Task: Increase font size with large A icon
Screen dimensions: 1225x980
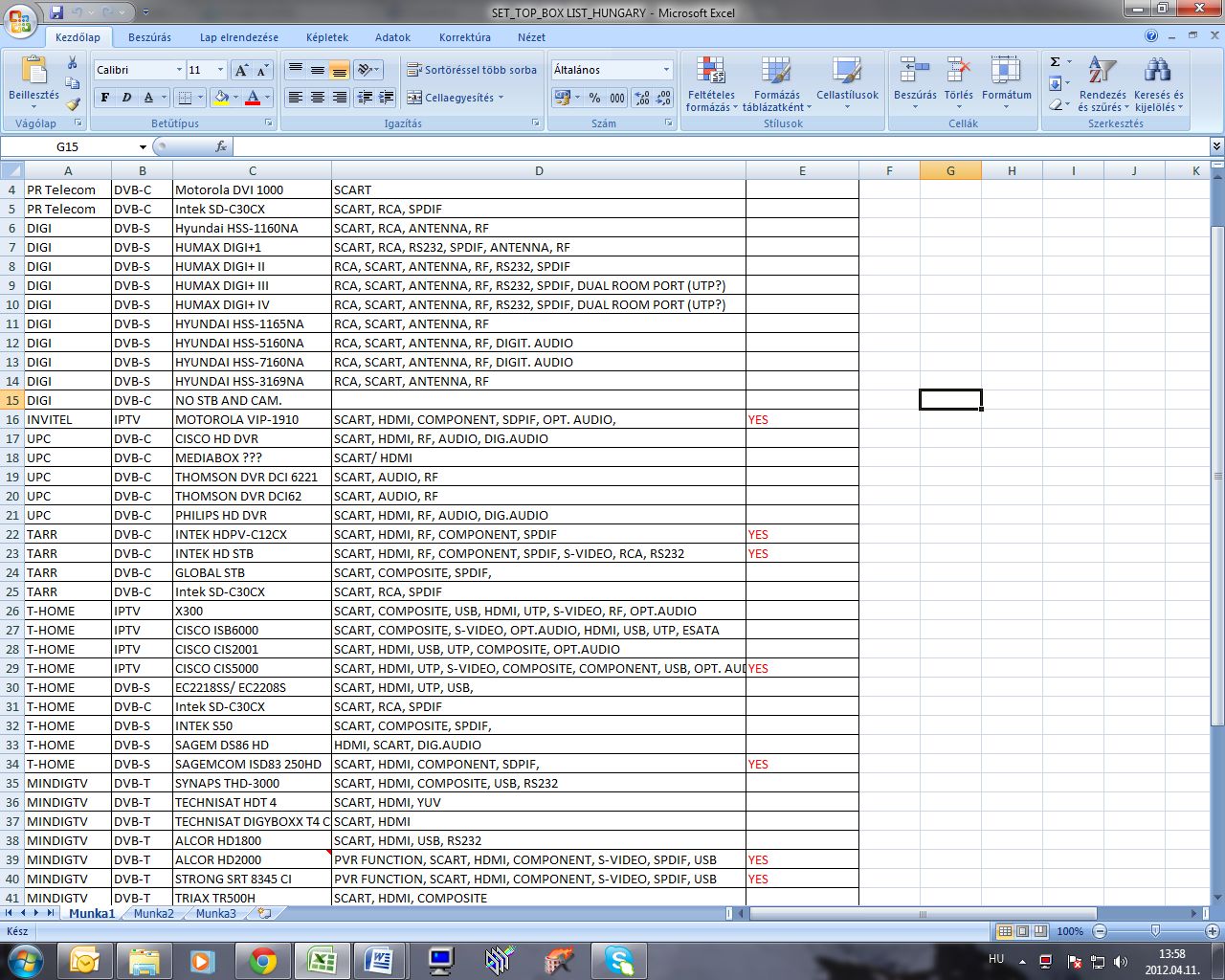Action: [242, 70]
